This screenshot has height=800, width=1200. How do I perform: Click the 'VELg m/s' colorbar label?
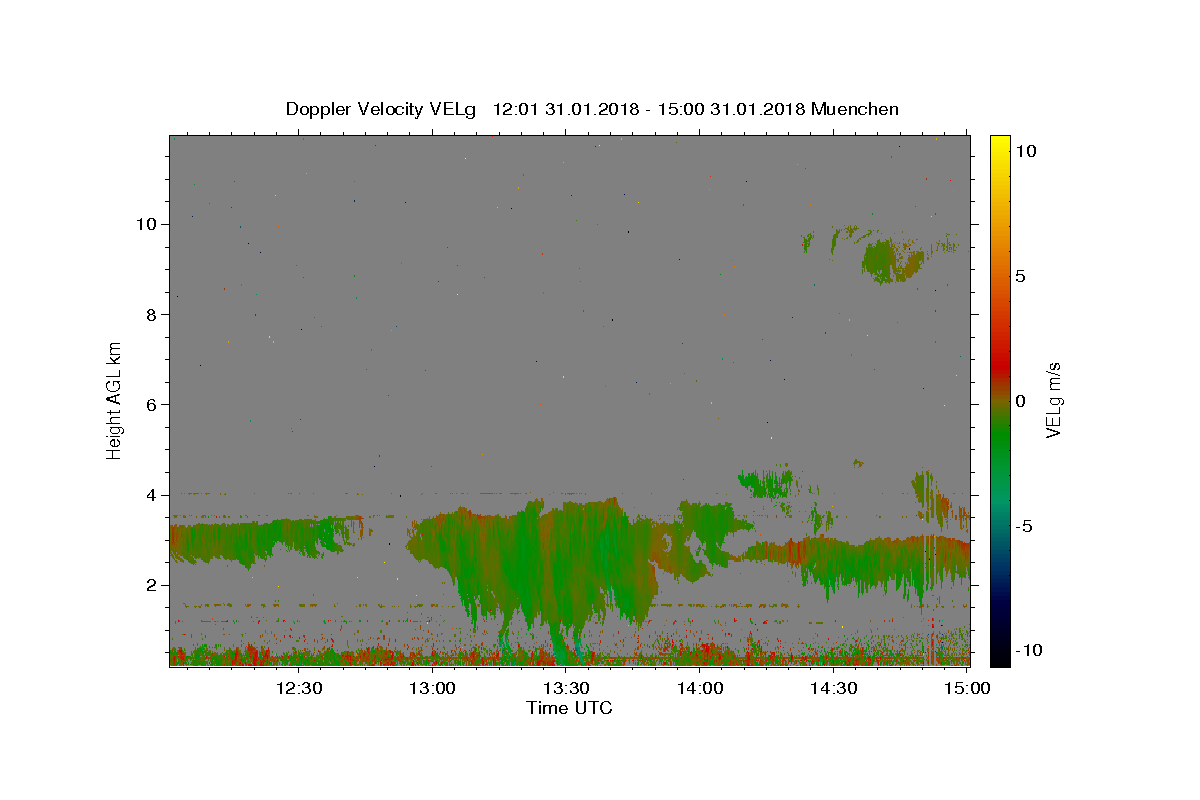tap(1053, 400)
